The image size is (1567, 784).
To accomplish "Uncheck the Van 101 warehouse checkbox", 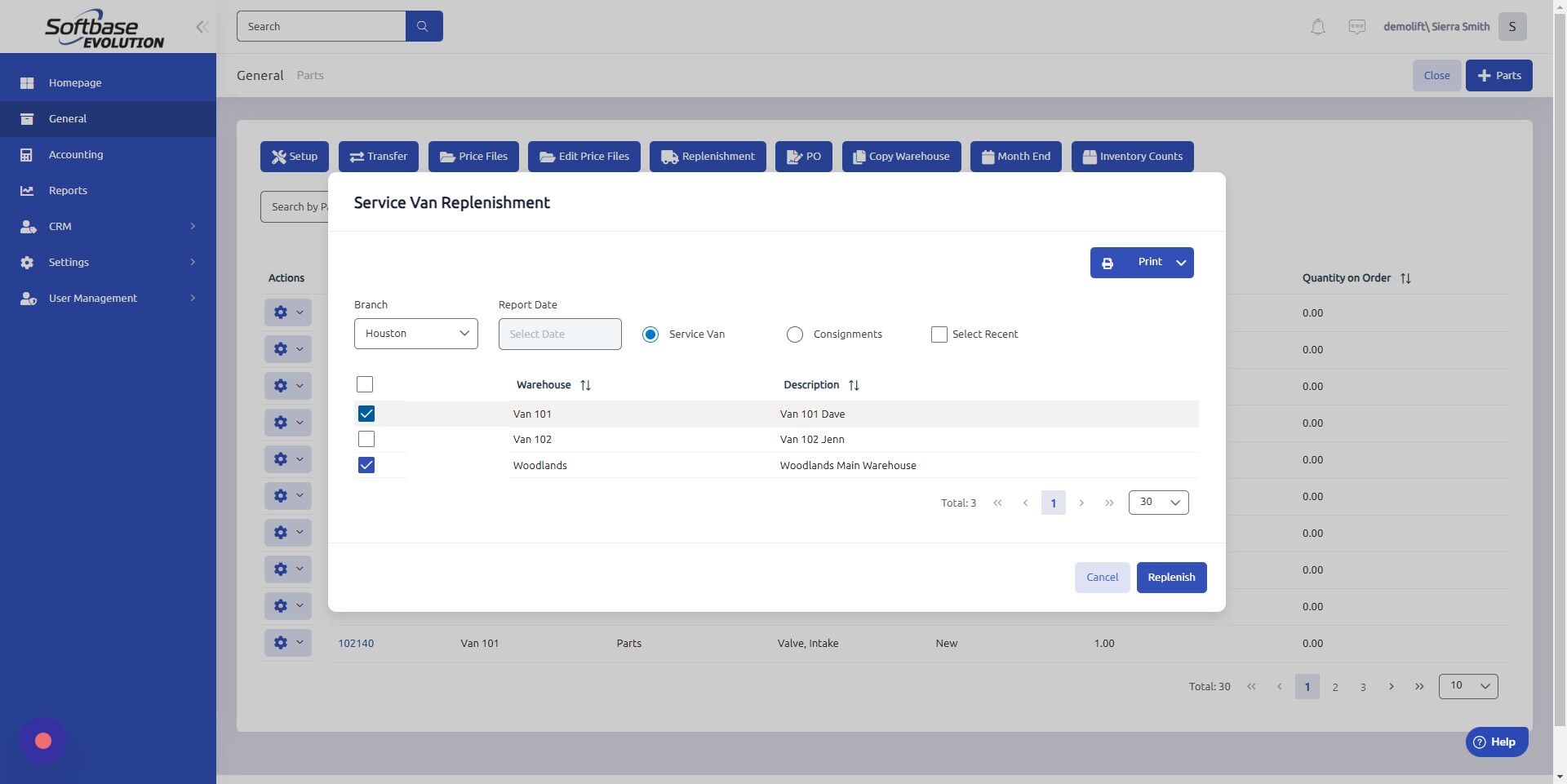I will 366,414.
